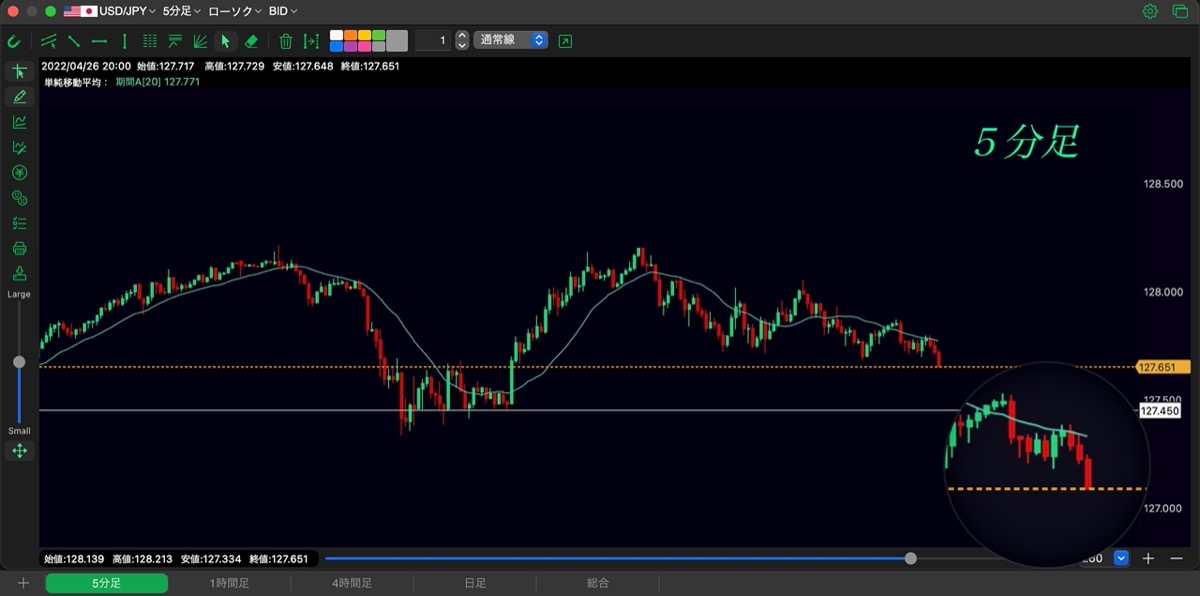Zoom in chart with plus button

point(1148,558)
